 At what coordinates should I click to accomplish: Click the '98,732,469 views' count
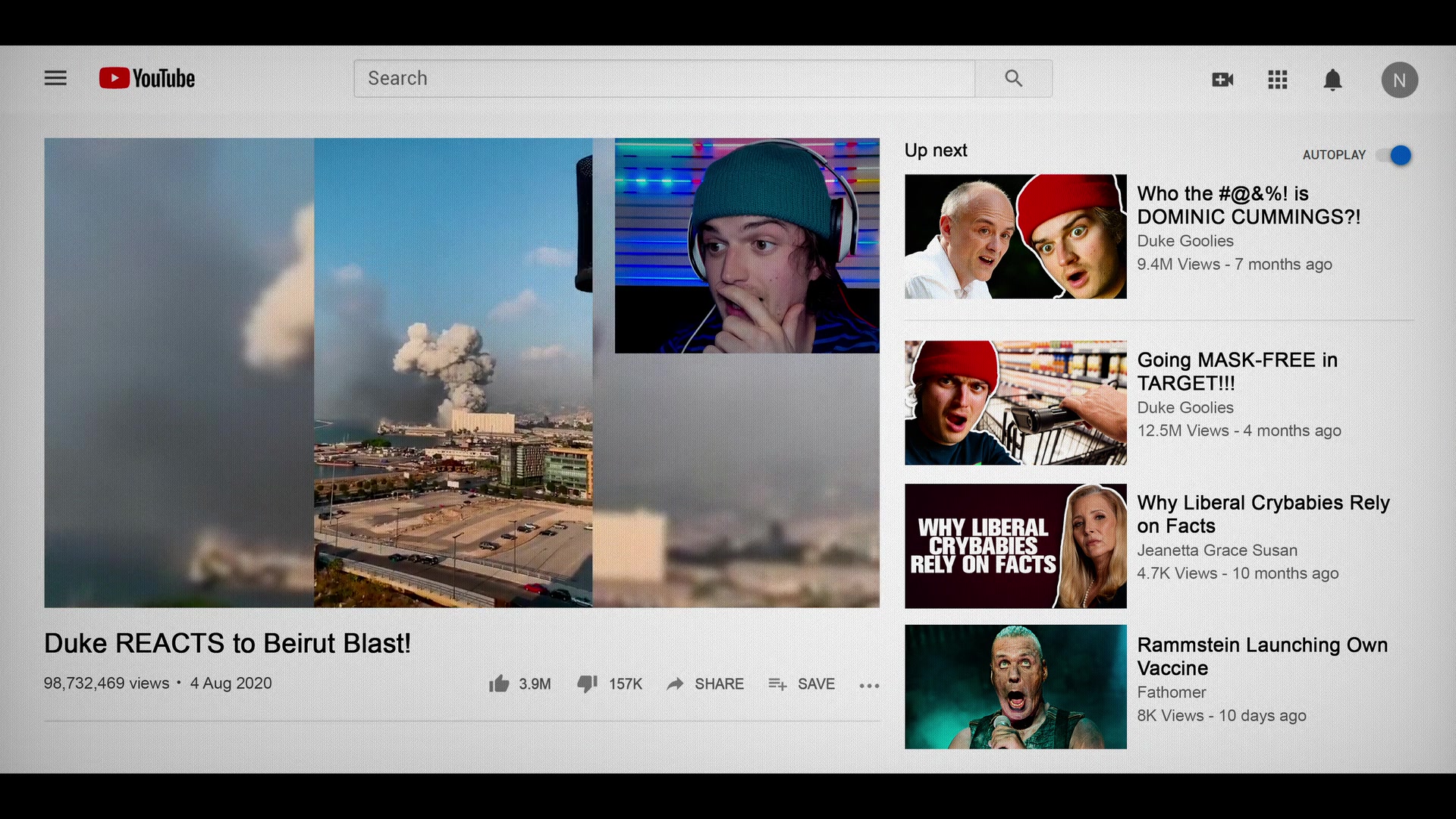coord(107,683)
